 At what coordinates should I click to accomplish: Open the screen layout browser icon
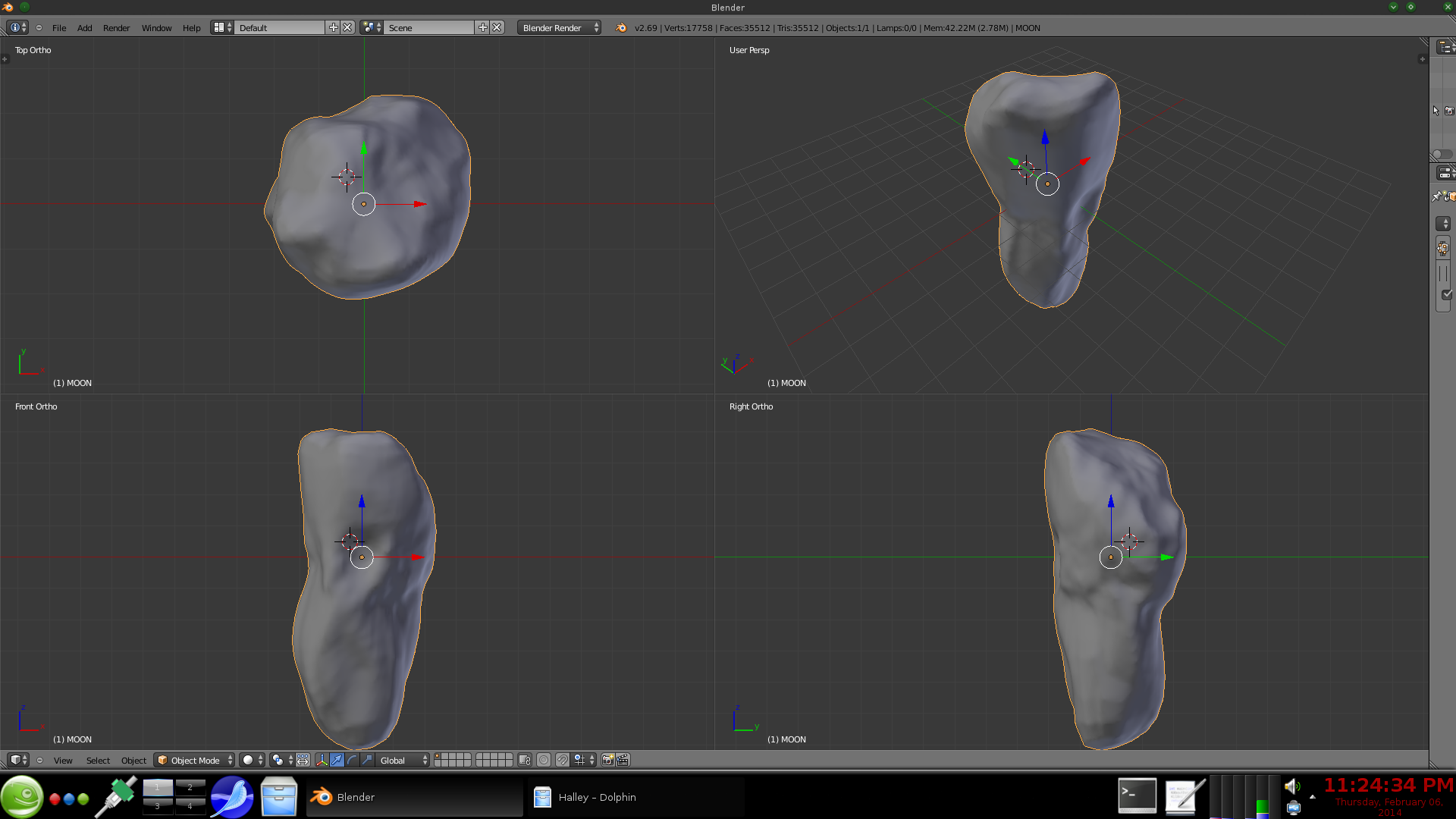coord(222,27)
